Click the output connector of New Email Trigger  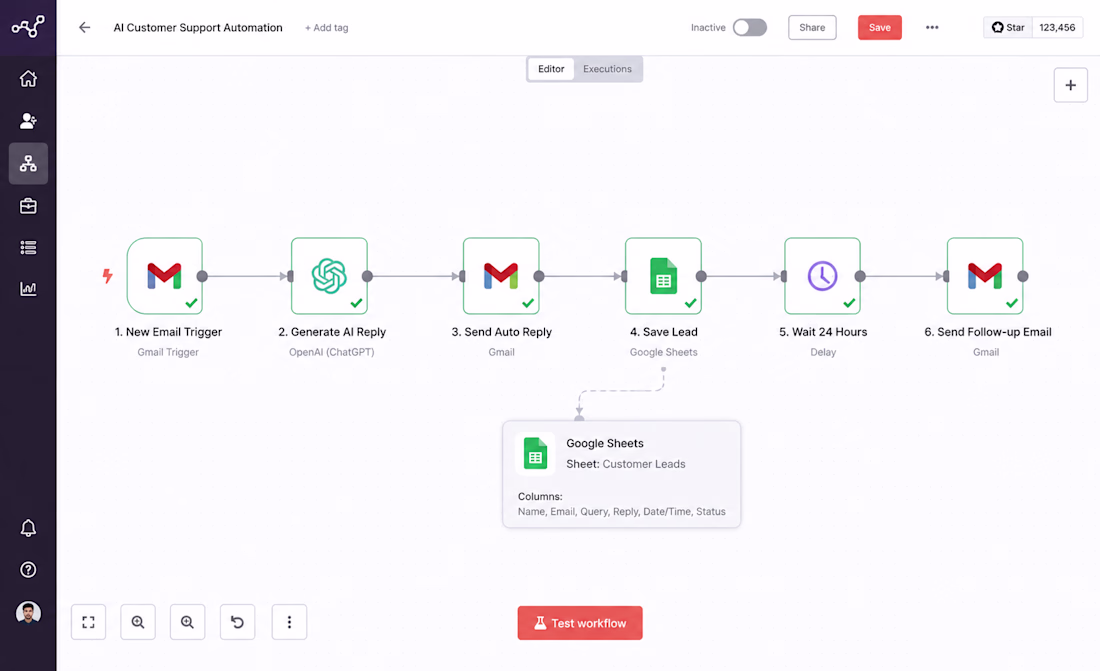click(202, 276)
